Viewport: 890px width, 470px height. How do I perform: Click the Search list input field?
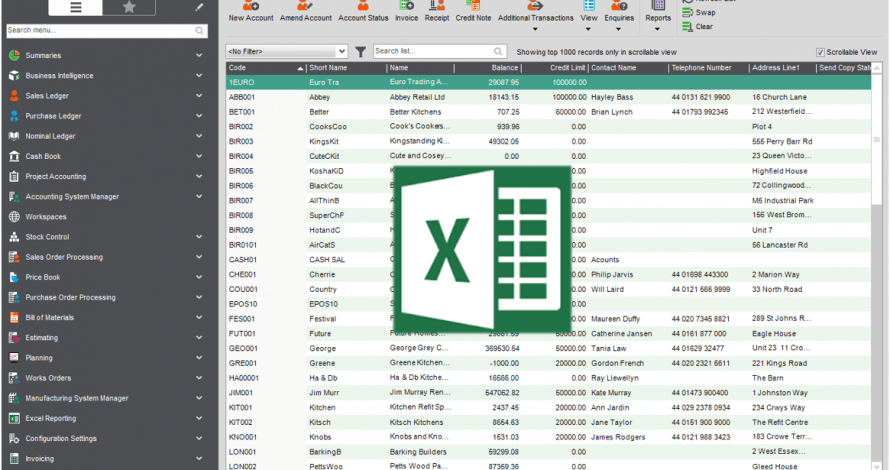click(439, 51)
